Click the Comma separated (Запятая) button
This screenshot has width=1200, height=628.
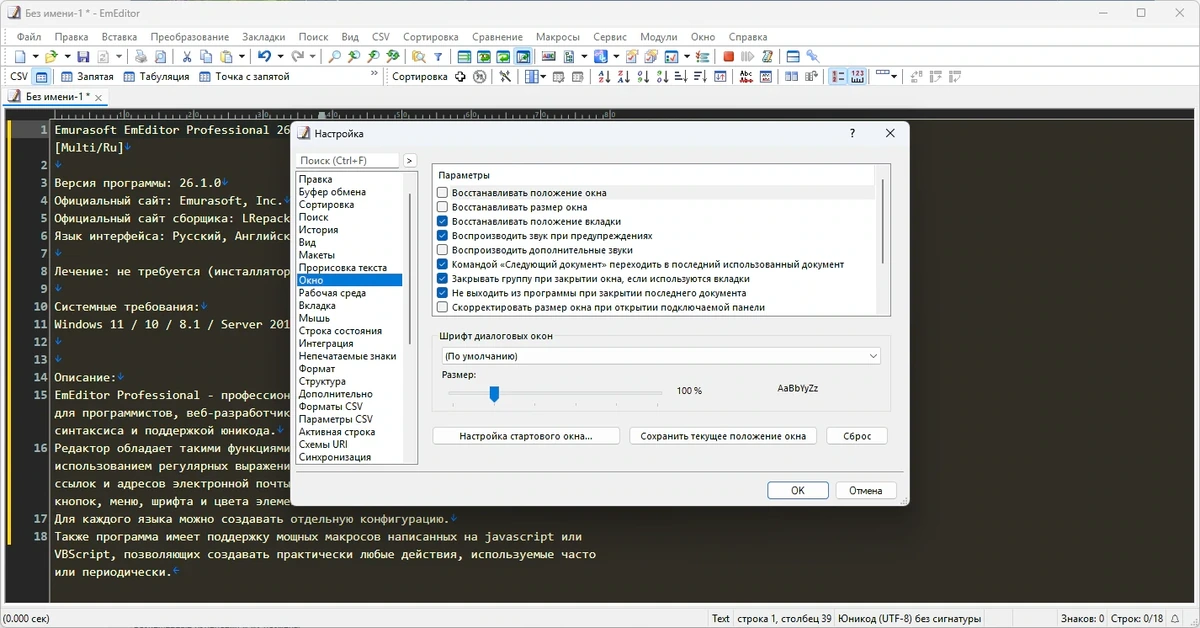[87, 77]
